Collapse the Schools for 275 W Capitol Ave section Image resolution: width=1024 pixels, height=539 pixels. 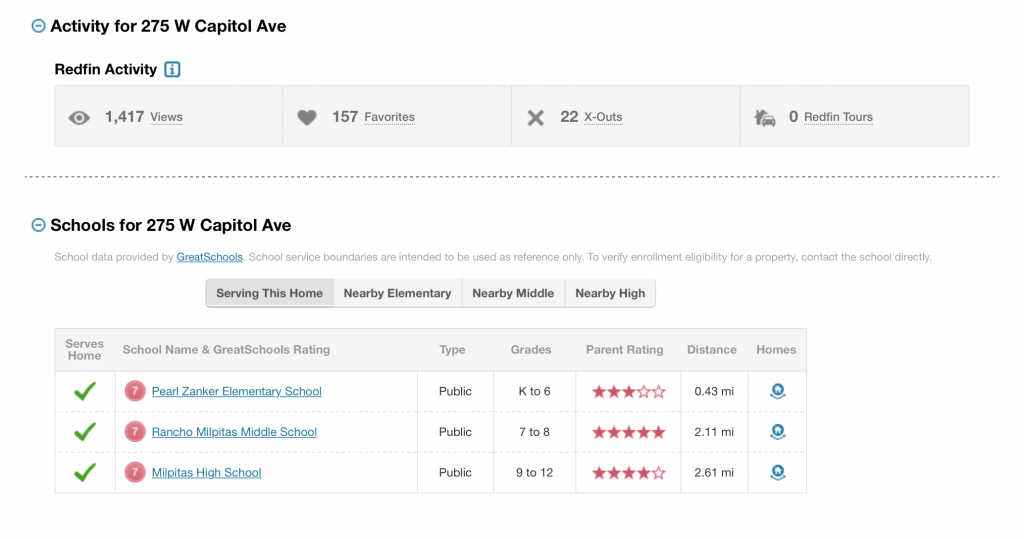(39, 226)
